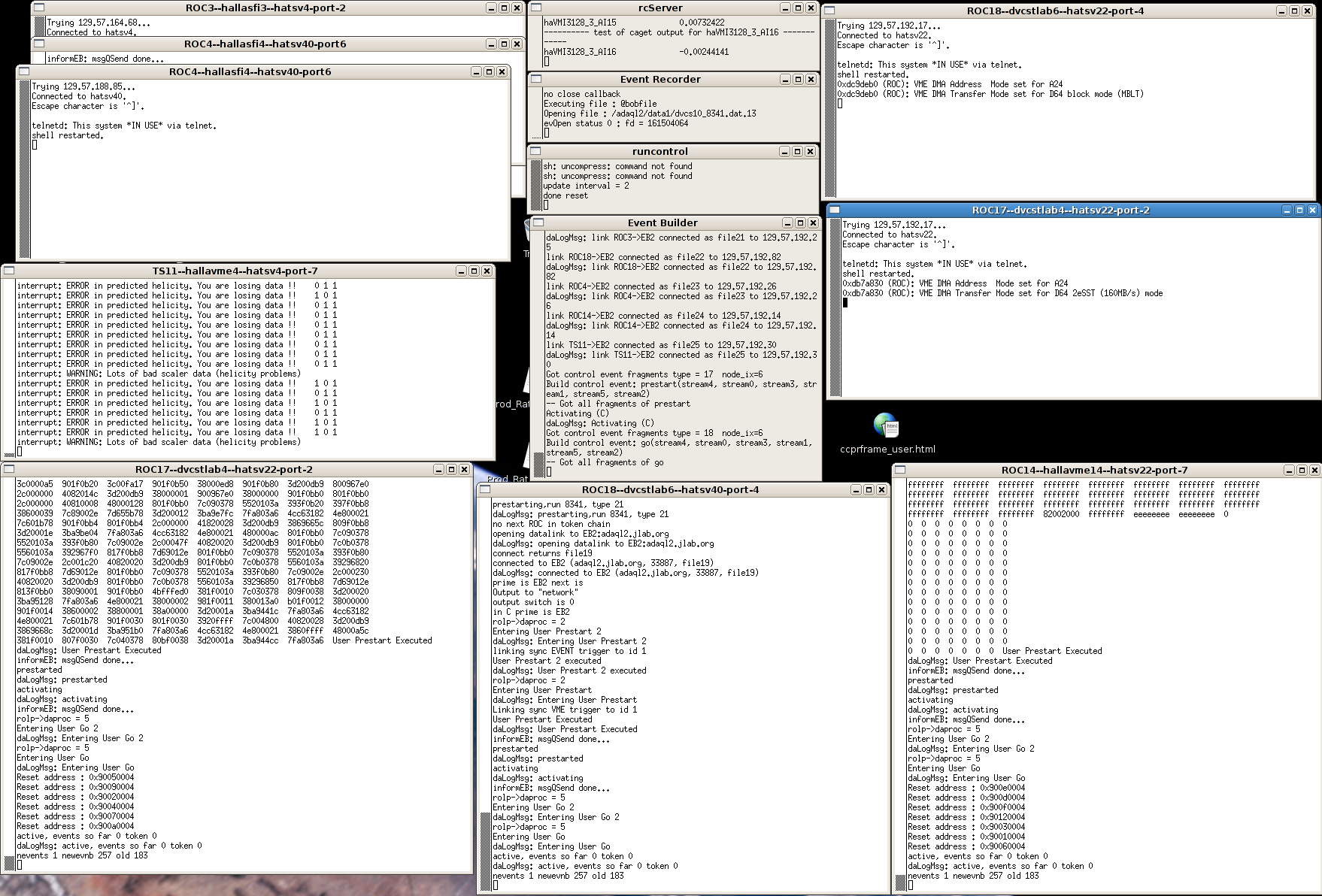This screenshot has width=1322, height=896.
Task: Click the scrollbar of the ROC18--dvcstlab6--hatsv22-port-4 terminal
Action: (x=830, y=109)
